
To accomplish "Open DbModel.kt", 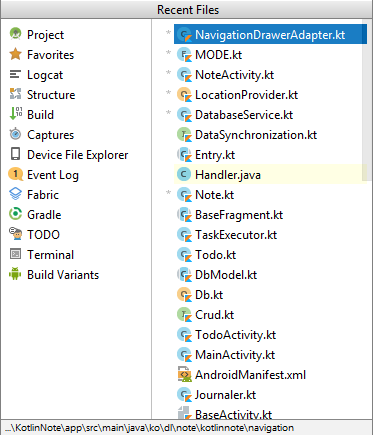I will click(x=226, y=275).
